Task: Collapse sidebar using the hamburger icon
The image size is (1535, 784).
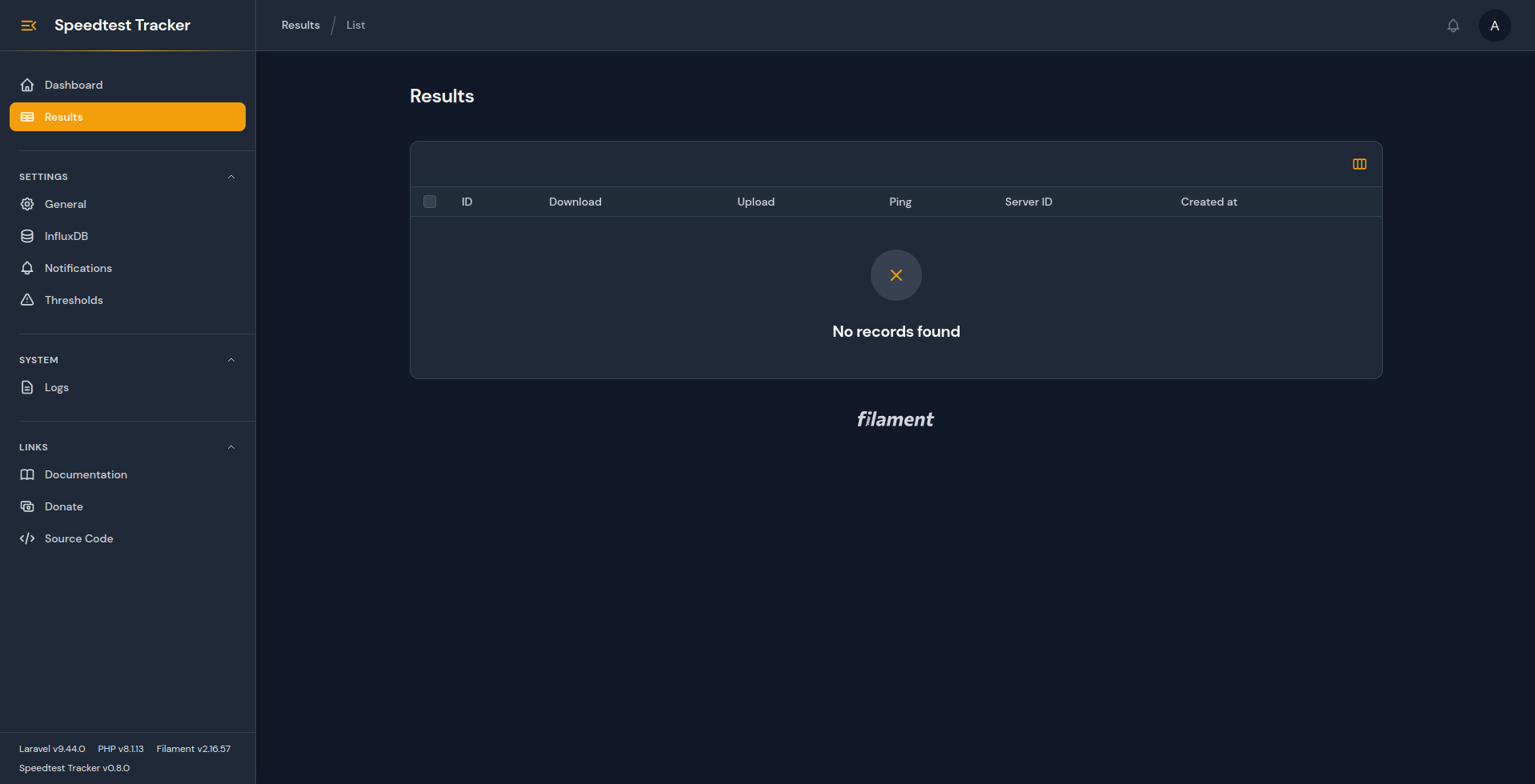Action: [29, 26]
